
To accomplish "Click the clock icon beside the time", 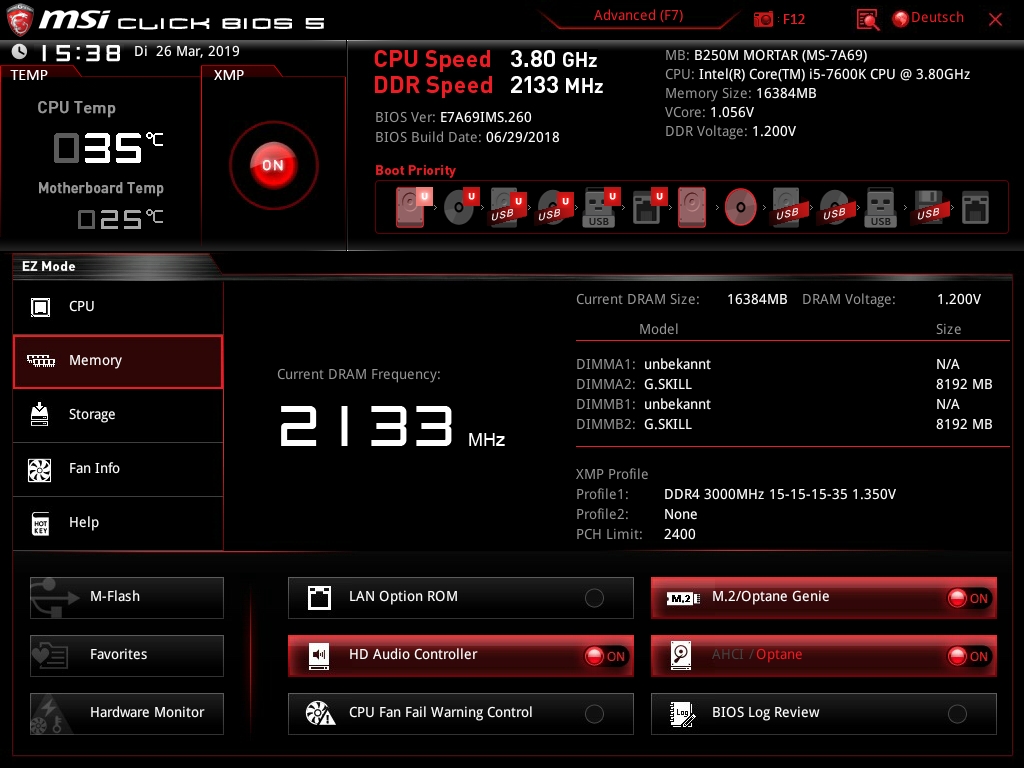I will point(20,51).
